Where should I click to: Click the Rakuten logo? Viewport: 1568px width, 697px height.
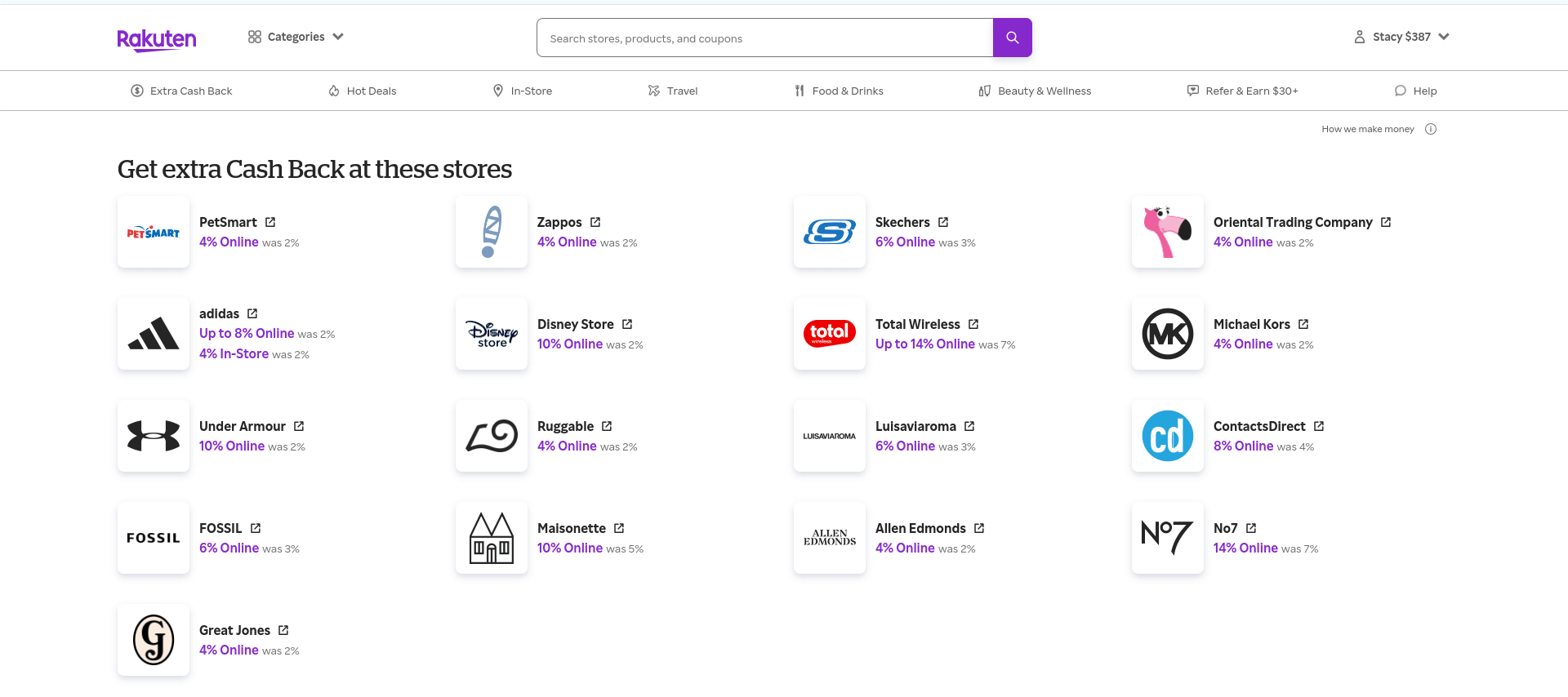click(x=157, y=39)
